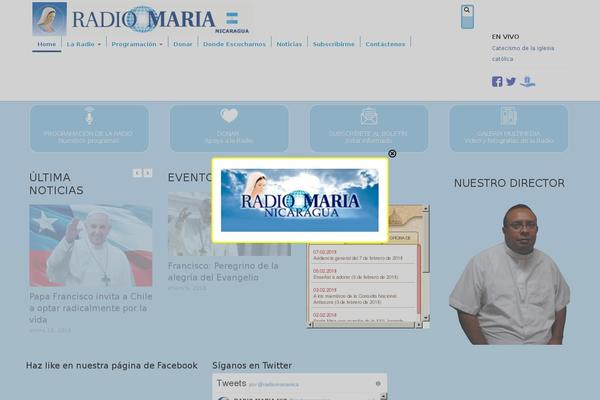Expand the Programación dropdown menu
Image resolution: width=600 pixels, height=400 pixels.
[x=137, y=44]
